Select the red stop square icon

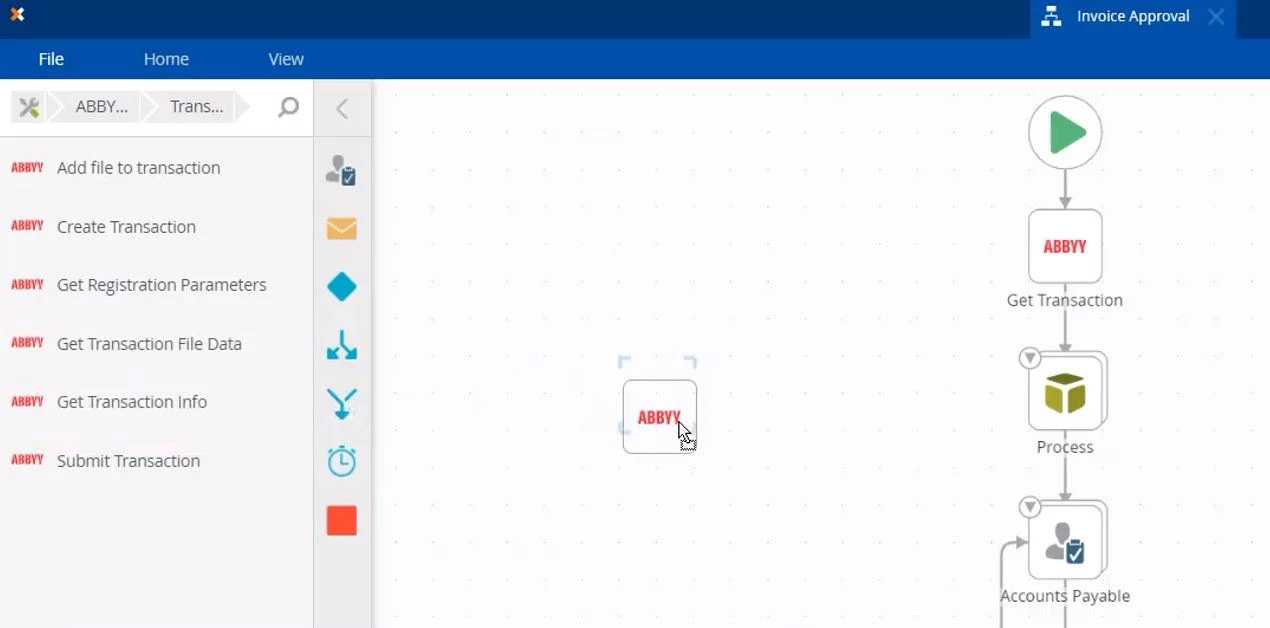(342, 521)
